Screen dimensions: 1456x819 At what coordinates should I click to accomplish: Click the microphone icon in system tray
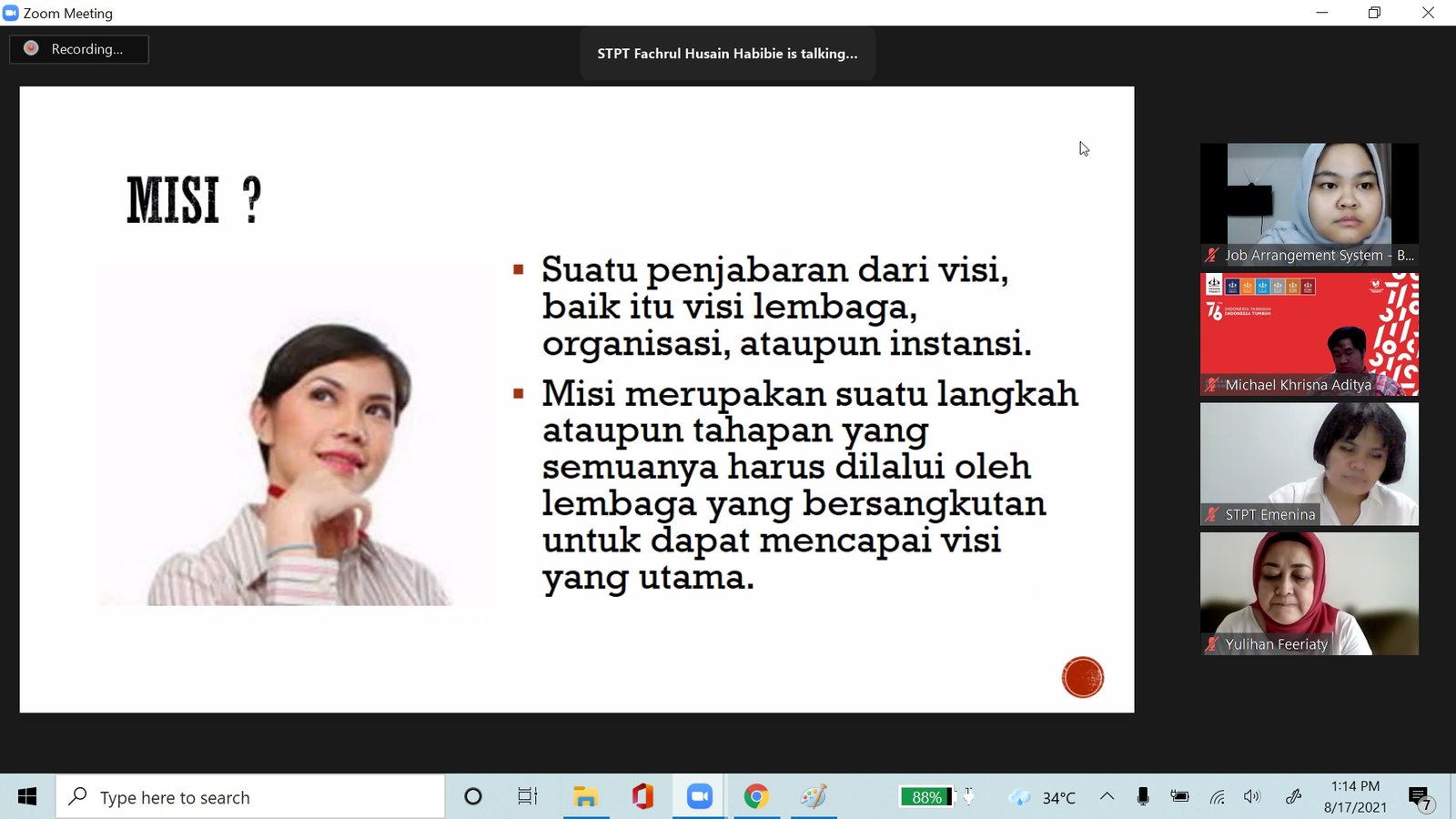coord(1143,797)
